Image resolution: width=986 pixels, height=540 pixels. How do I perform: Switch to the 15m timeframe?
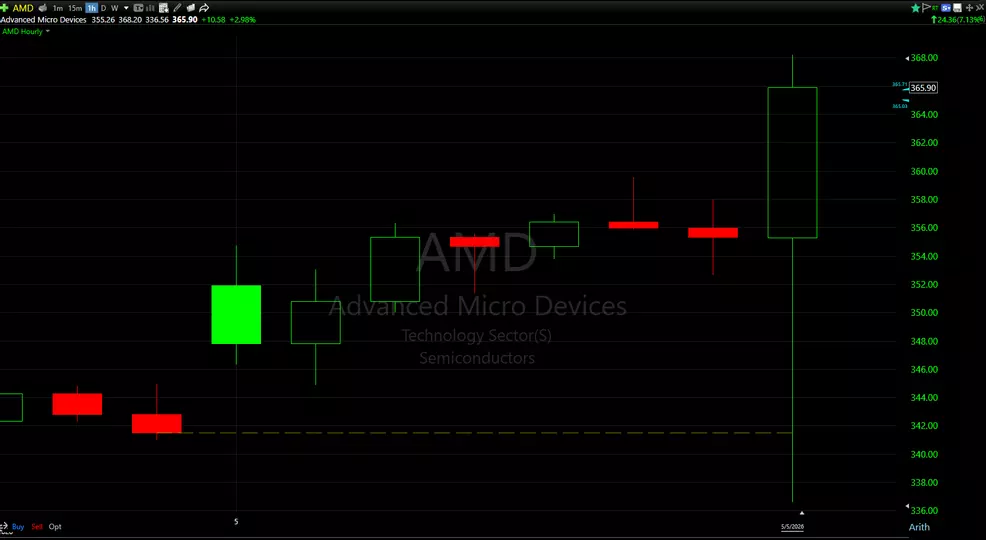75,8
